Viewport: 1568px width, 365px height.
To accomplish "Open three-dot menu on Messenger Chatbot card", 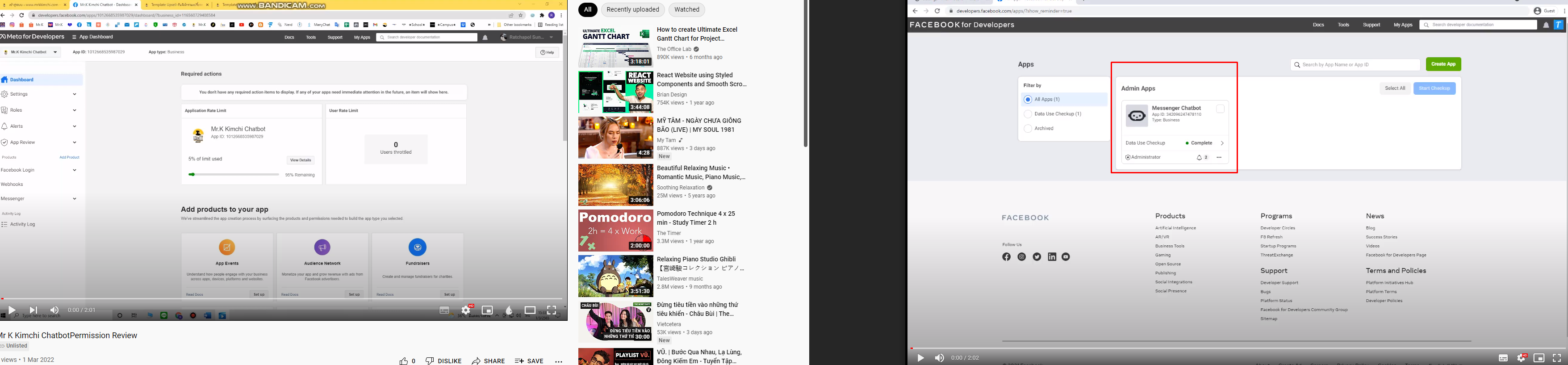I will [1219, 157].
